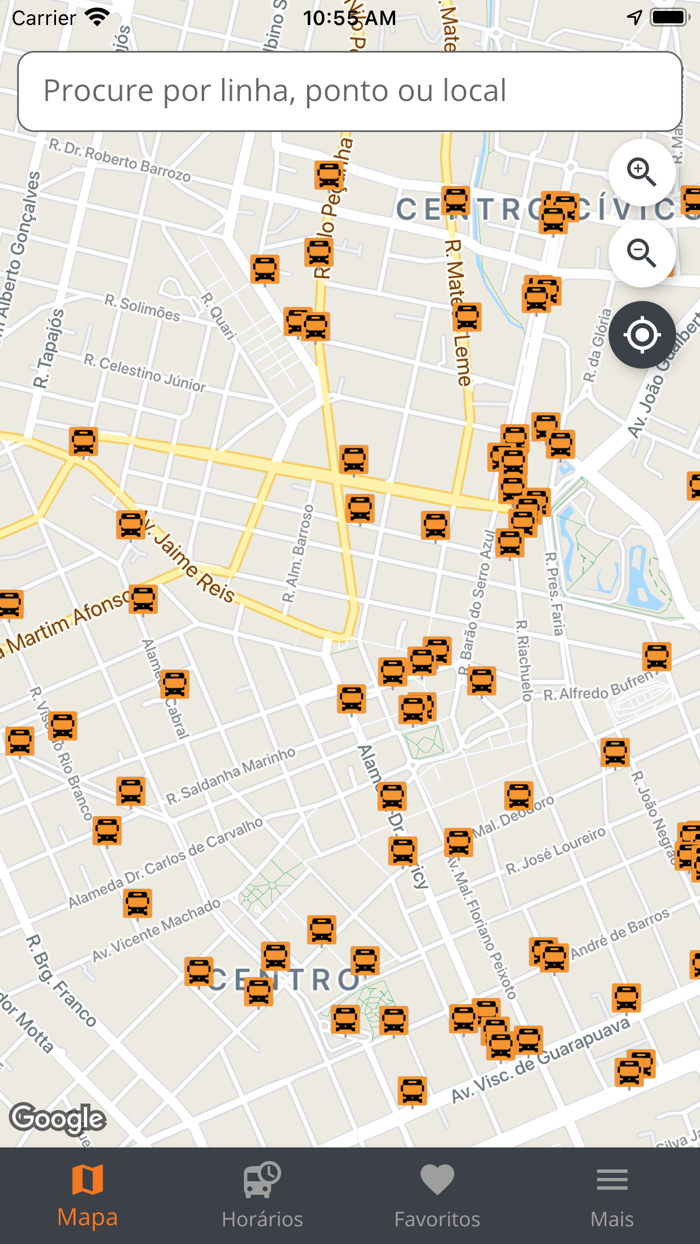
Task: Select bus stop on Av. Vicente Machado
Action: point(137,903)
